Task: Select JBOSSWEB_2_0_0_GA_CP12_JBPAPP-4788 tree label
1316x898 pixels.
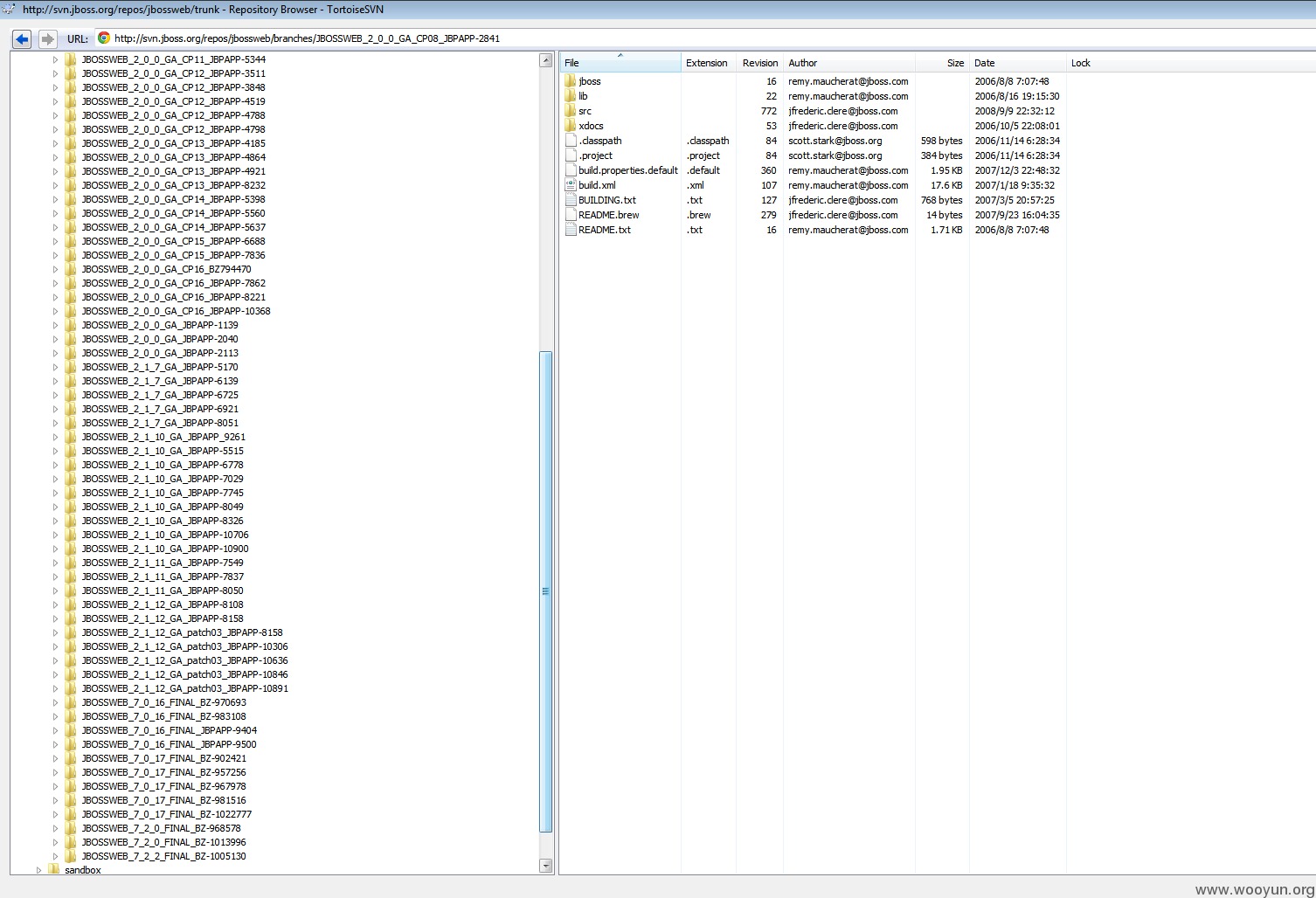Action: 173,115
